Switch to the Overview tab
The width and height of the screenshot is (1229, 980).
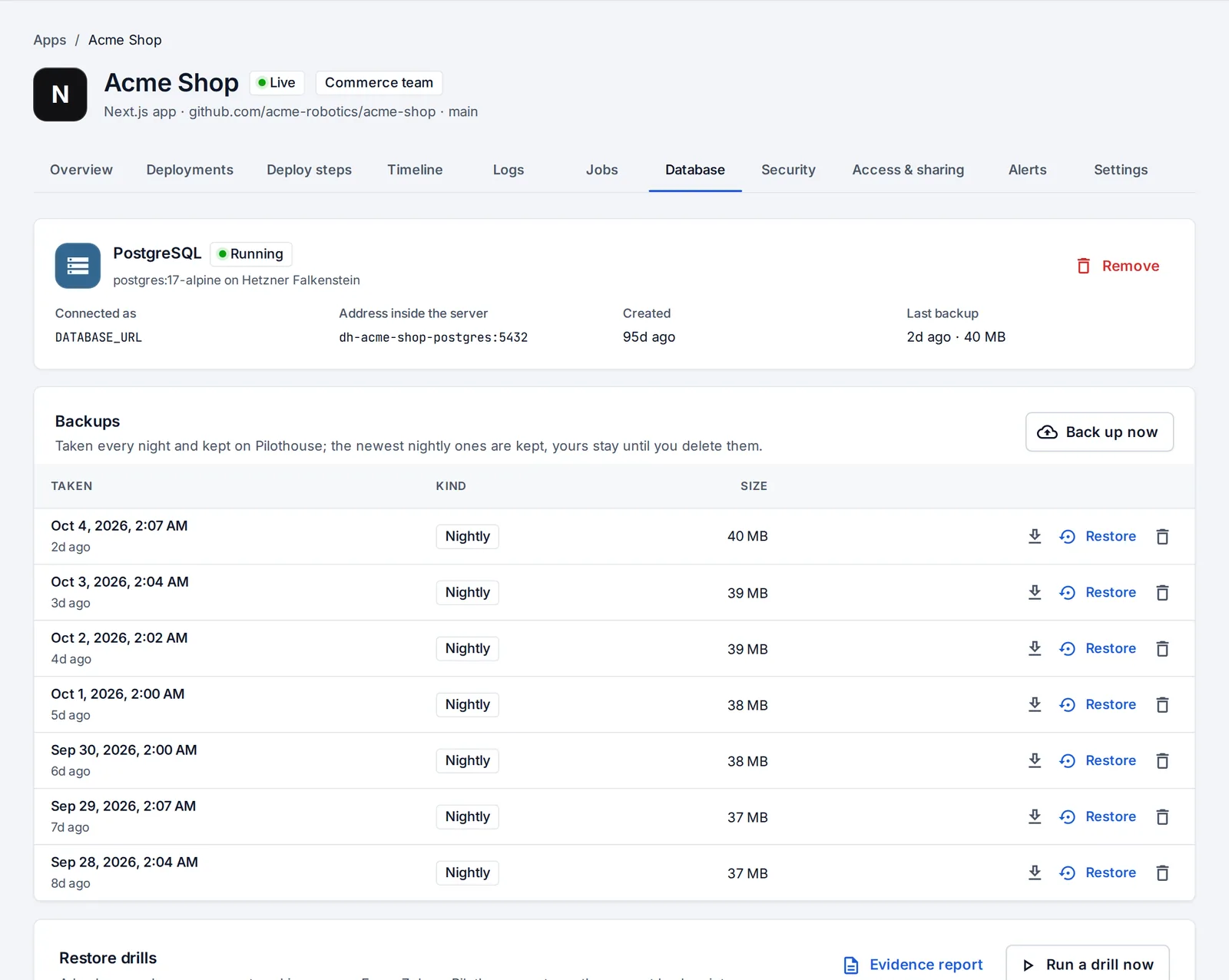pos(81,170)
